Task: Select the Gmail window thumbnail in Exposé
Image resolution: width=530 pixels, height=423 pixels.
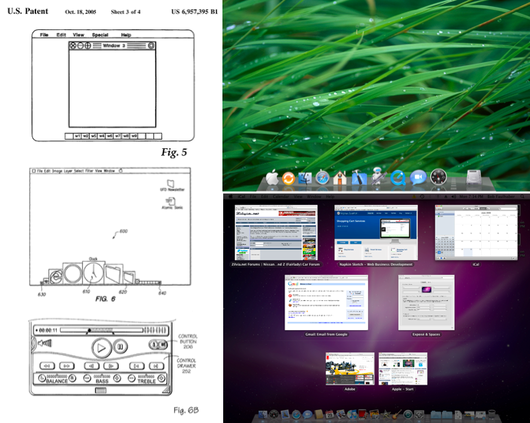Action: (326, 303)
